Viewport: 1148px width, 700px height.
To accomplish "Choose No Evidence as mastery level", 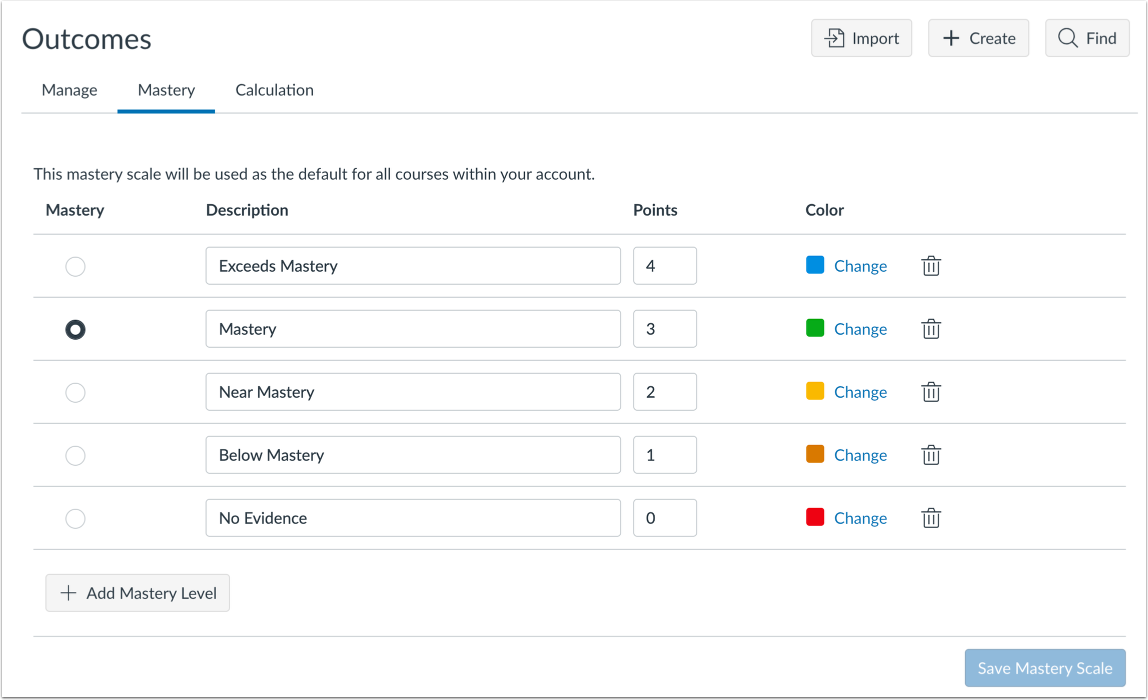I will (75, 518).
